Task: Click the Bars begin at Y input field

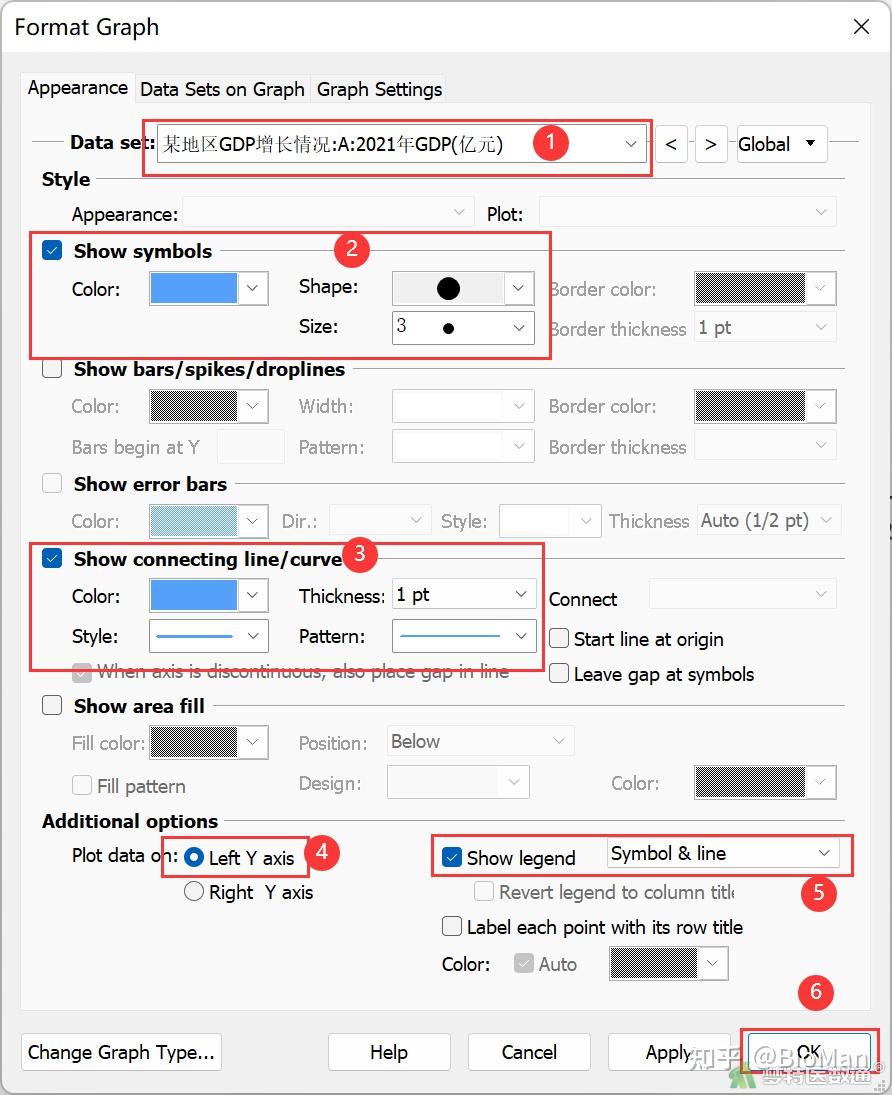Action: (251, 446)
